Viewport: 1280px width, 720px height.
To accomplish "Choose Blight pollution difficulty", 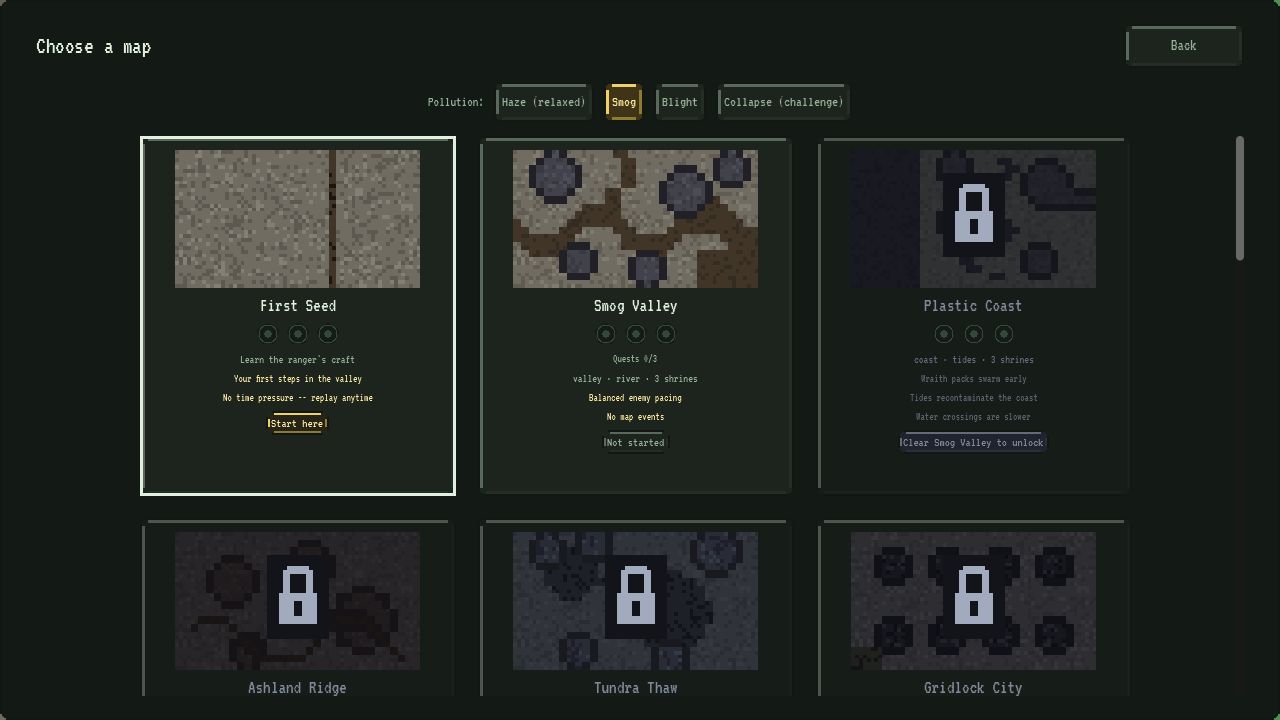I will (x=679, y=102).
